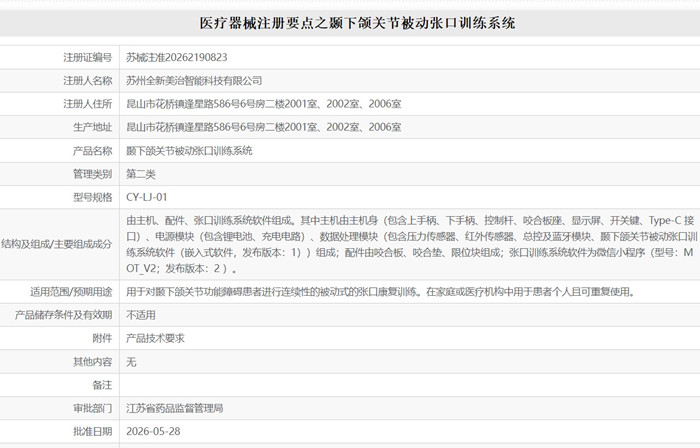This screenshot has width=700, height=448.
Task: Select the value 第二类
Action: pos(141,174)
